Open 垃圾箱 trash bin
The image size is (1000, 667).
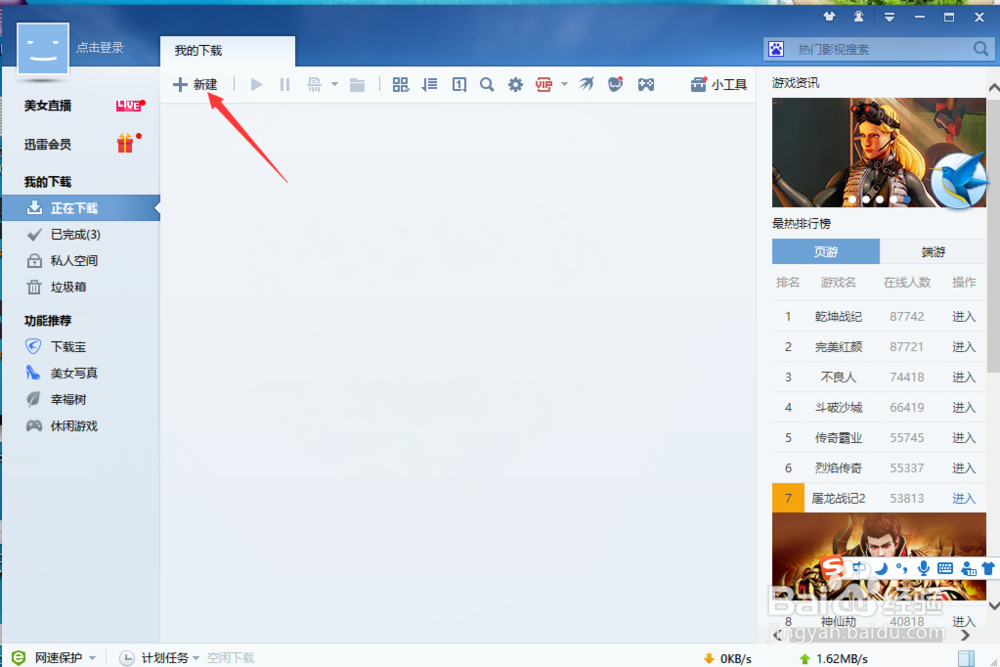68,287
